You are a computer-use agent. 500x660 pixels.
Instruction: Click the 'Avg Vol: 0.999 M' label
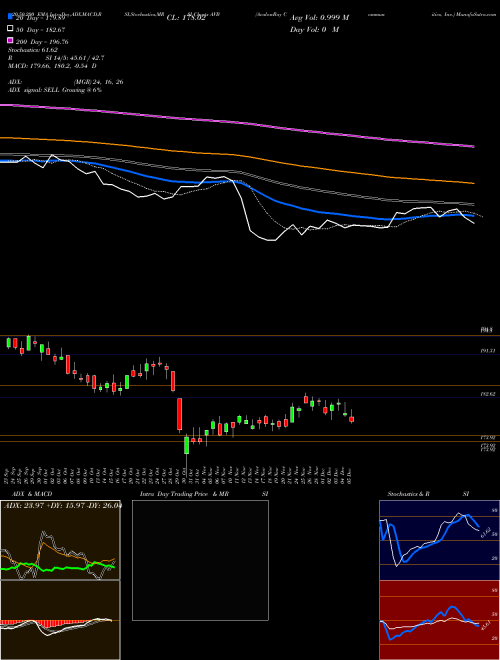(x=319, y=18)
